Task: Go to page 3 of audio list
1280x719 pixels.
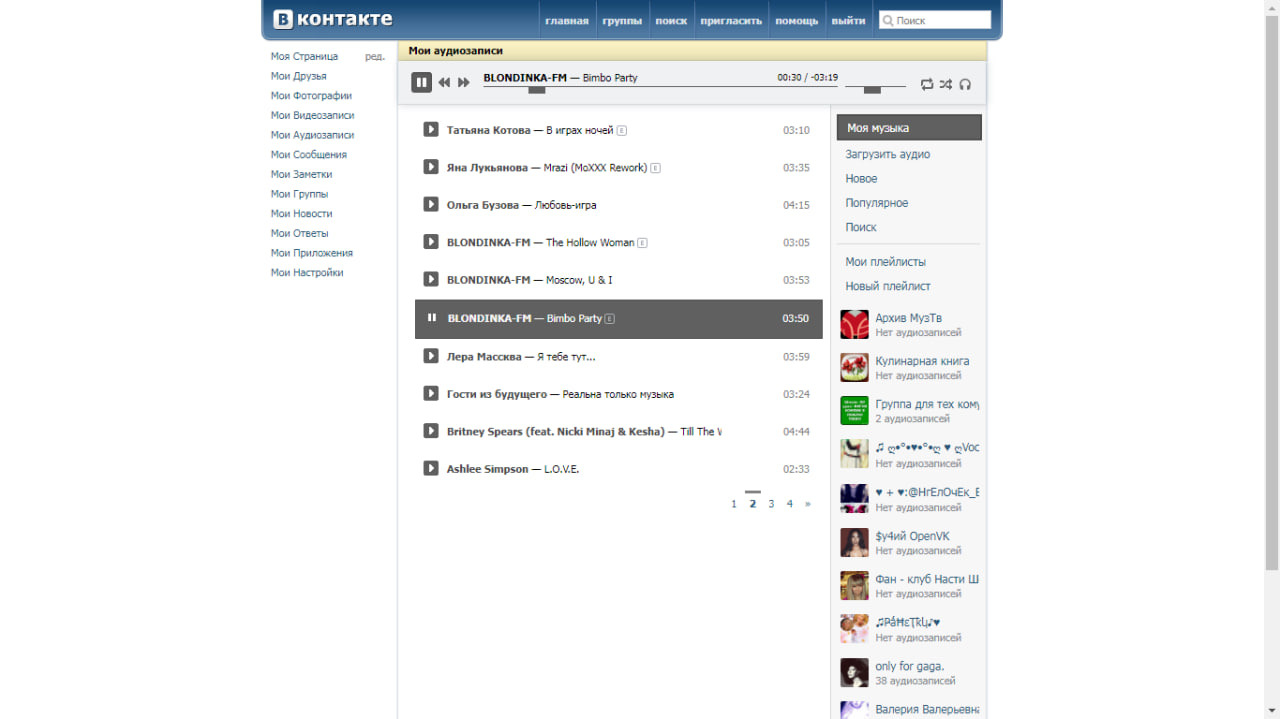Action: [x=771, y=504]
